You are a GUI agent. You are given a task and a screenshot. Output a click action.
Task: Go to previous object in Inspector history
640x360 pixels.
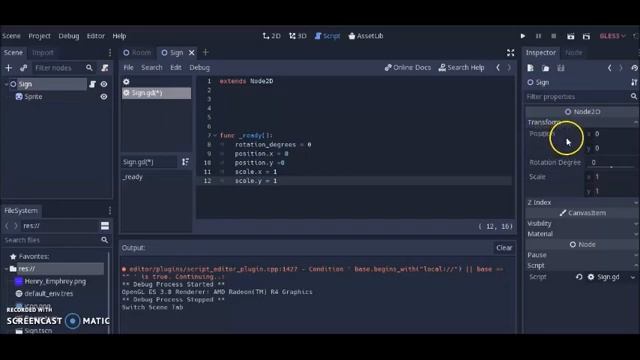(609, 68)
